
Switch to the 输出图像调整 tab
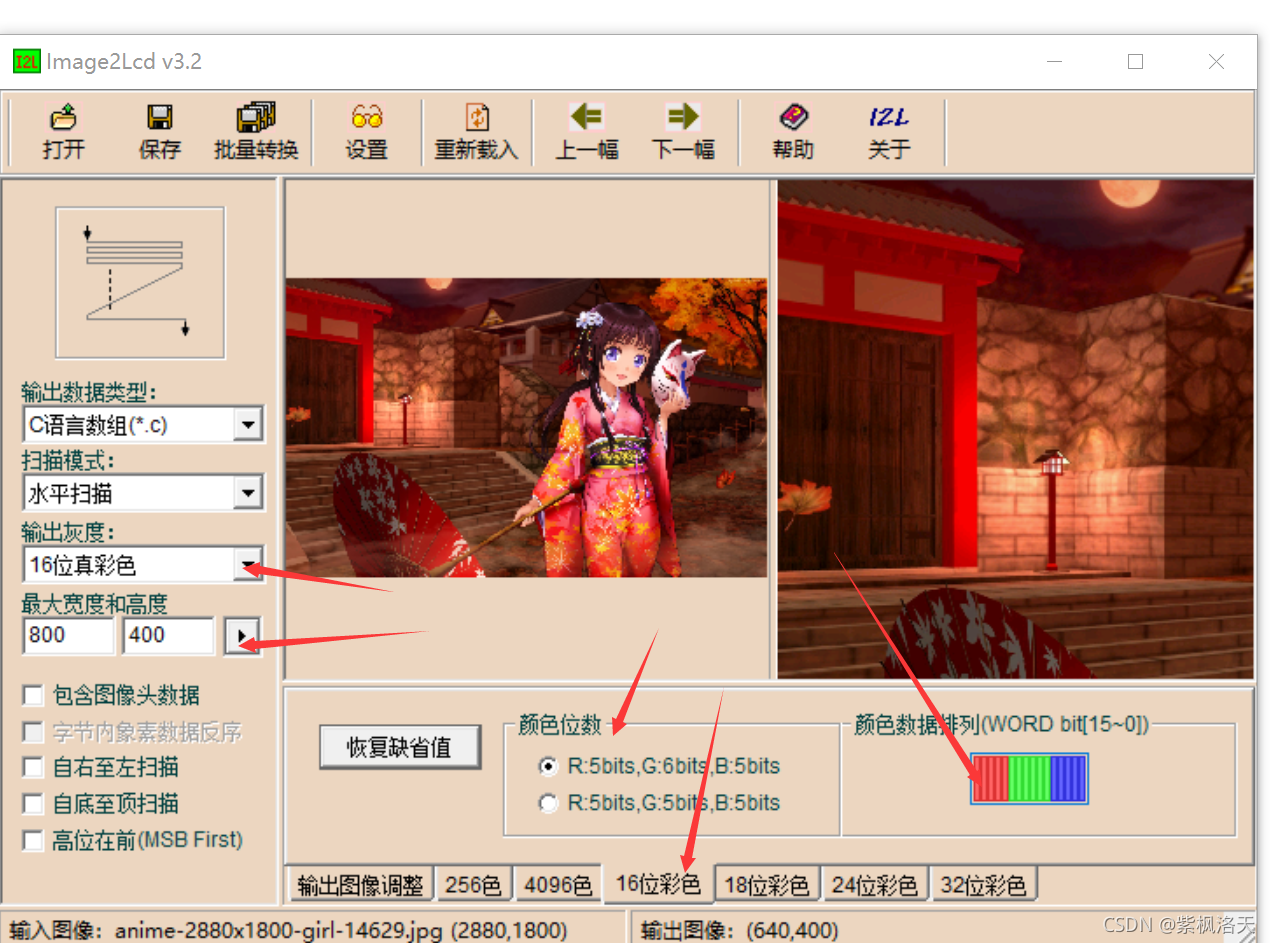pos(360,885)
